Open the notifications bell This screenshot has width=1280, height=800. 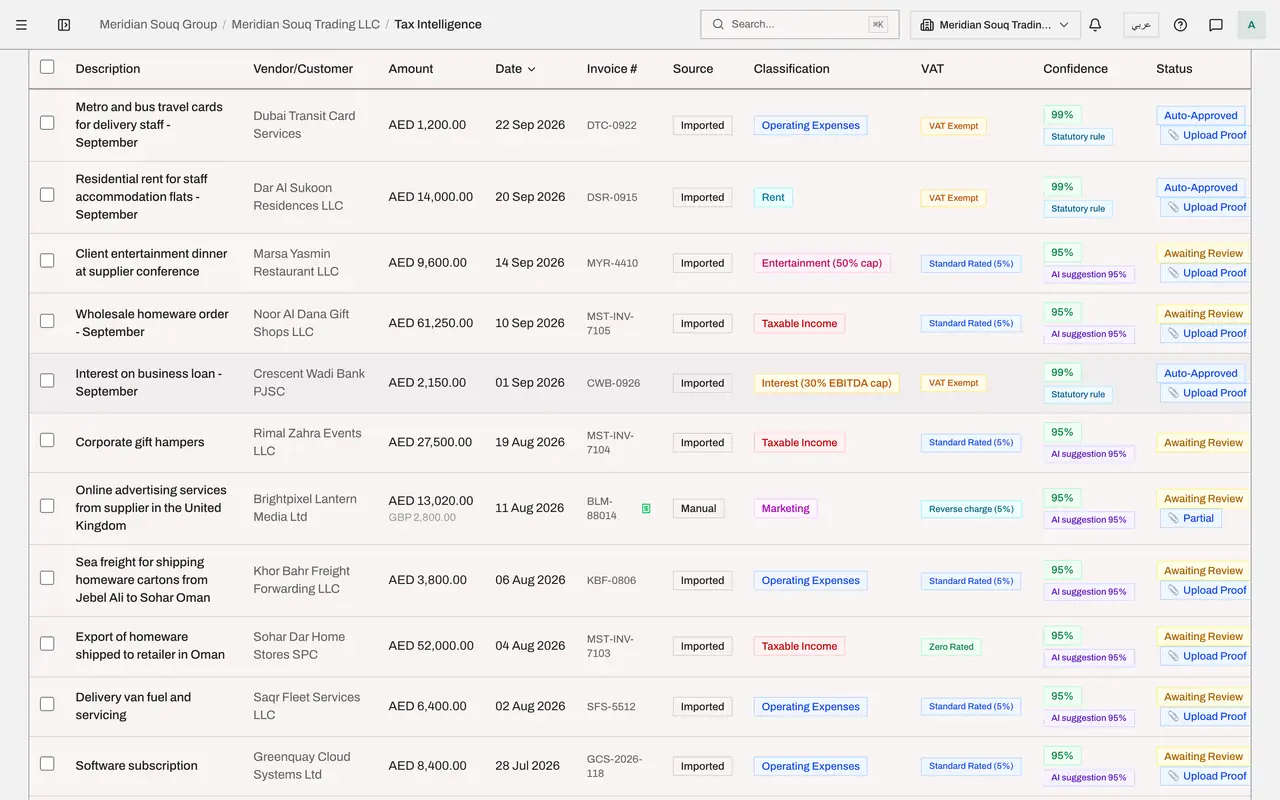coord(1095,25)
